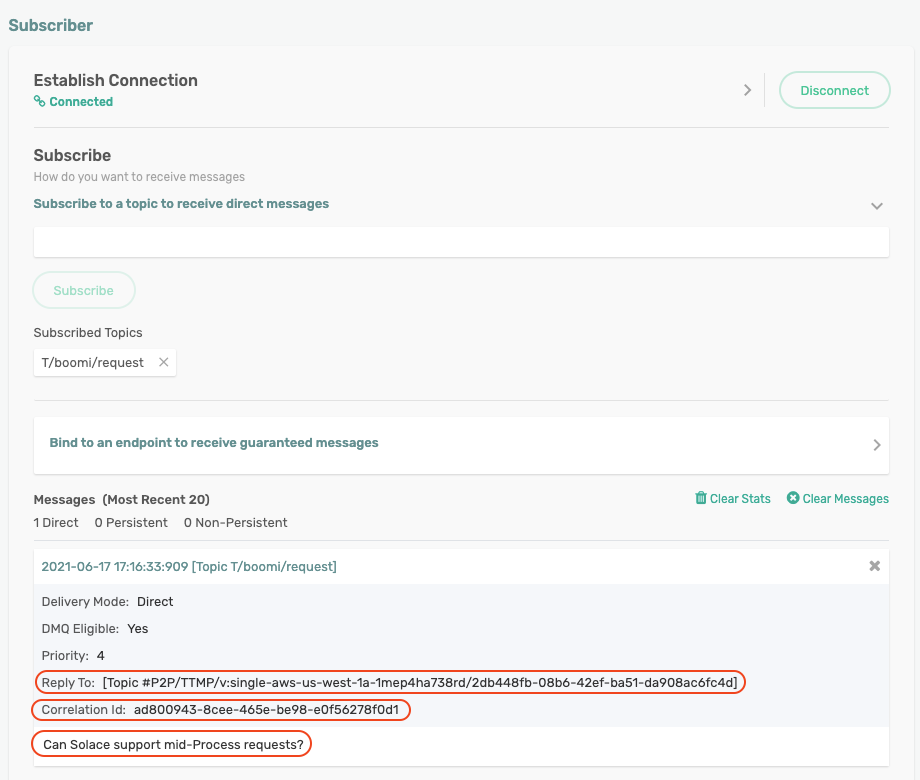Screen dimensions: 920x780
Task: Click the Clear Messages circle-x icon
Action: point(793,498)
